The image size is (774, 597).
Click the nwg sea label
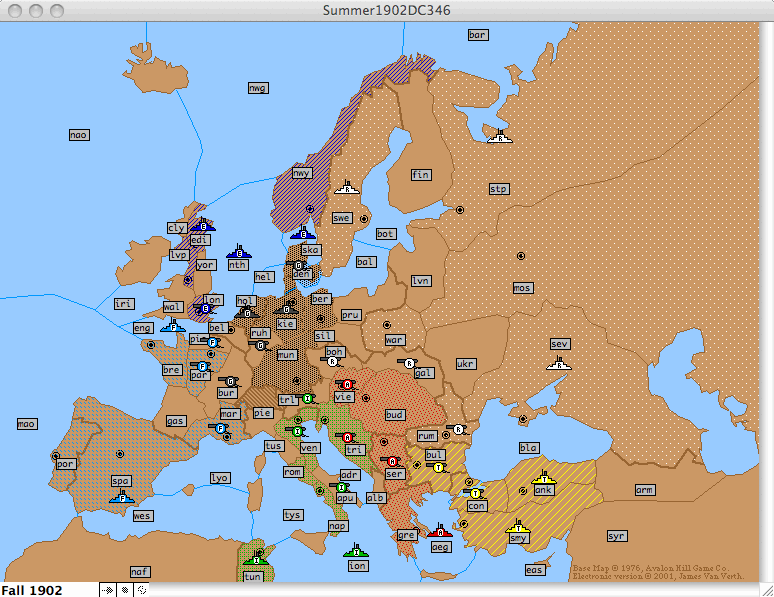[258, 88]
